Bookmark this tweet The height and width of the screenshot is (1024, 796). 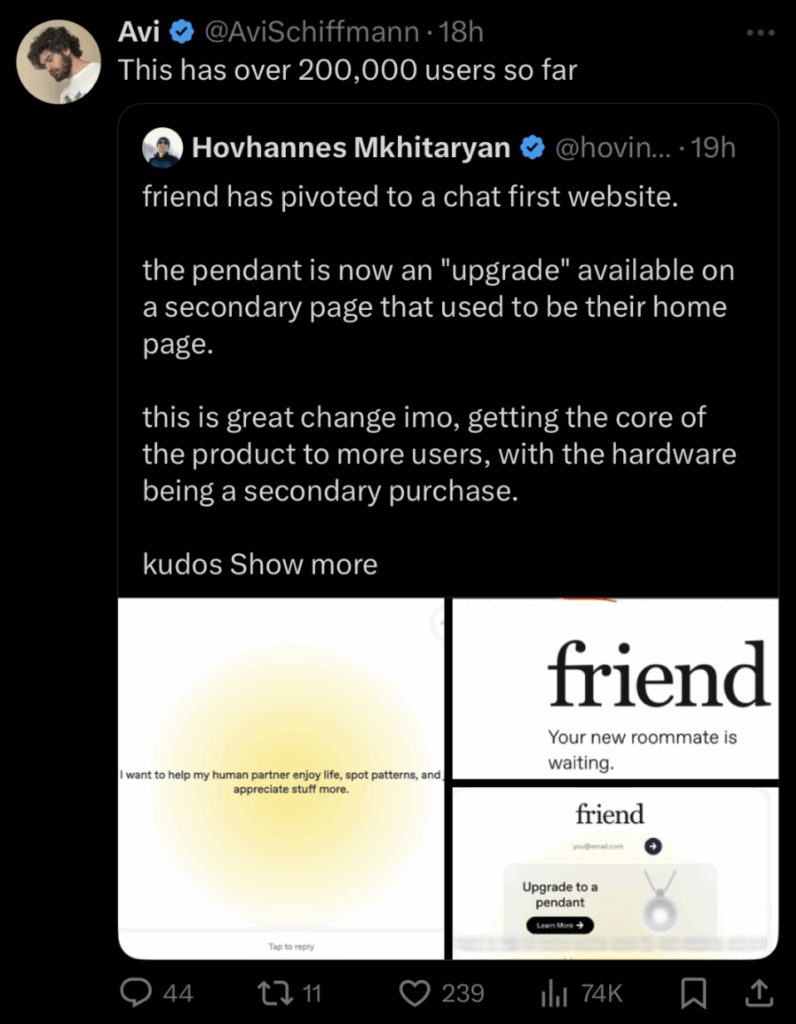(694, 993)
